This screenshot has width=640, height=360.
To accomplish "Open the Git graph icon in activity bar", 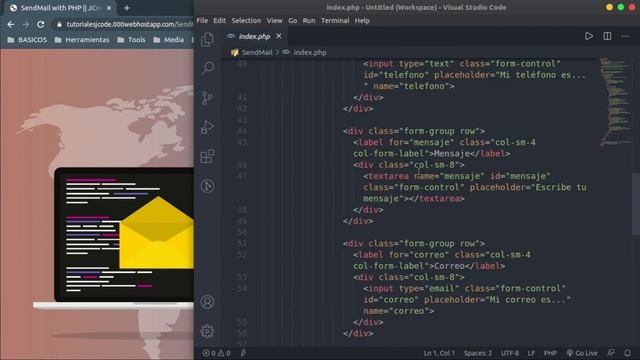I will (x=207, y=186).
